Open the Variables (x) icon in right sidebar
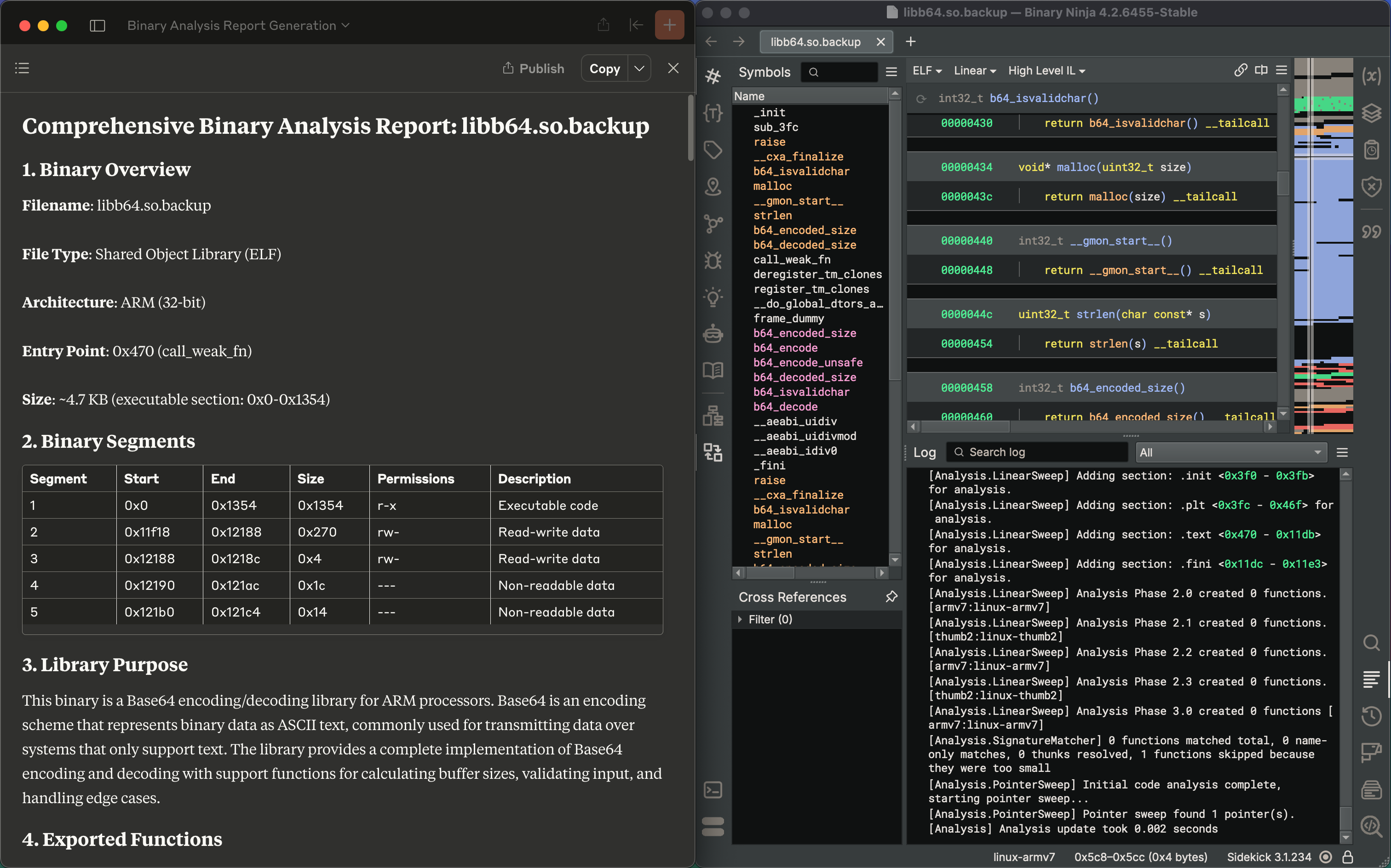 [1371, 76]
